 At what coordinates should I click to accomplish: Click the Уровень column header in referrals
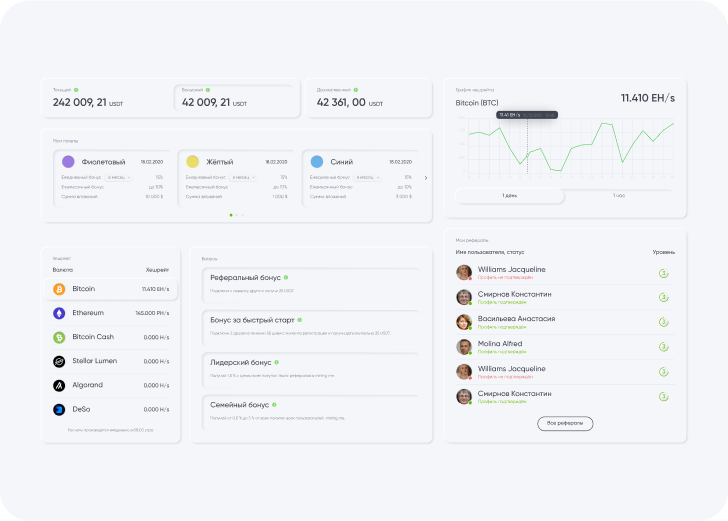[x=664, y=252]
